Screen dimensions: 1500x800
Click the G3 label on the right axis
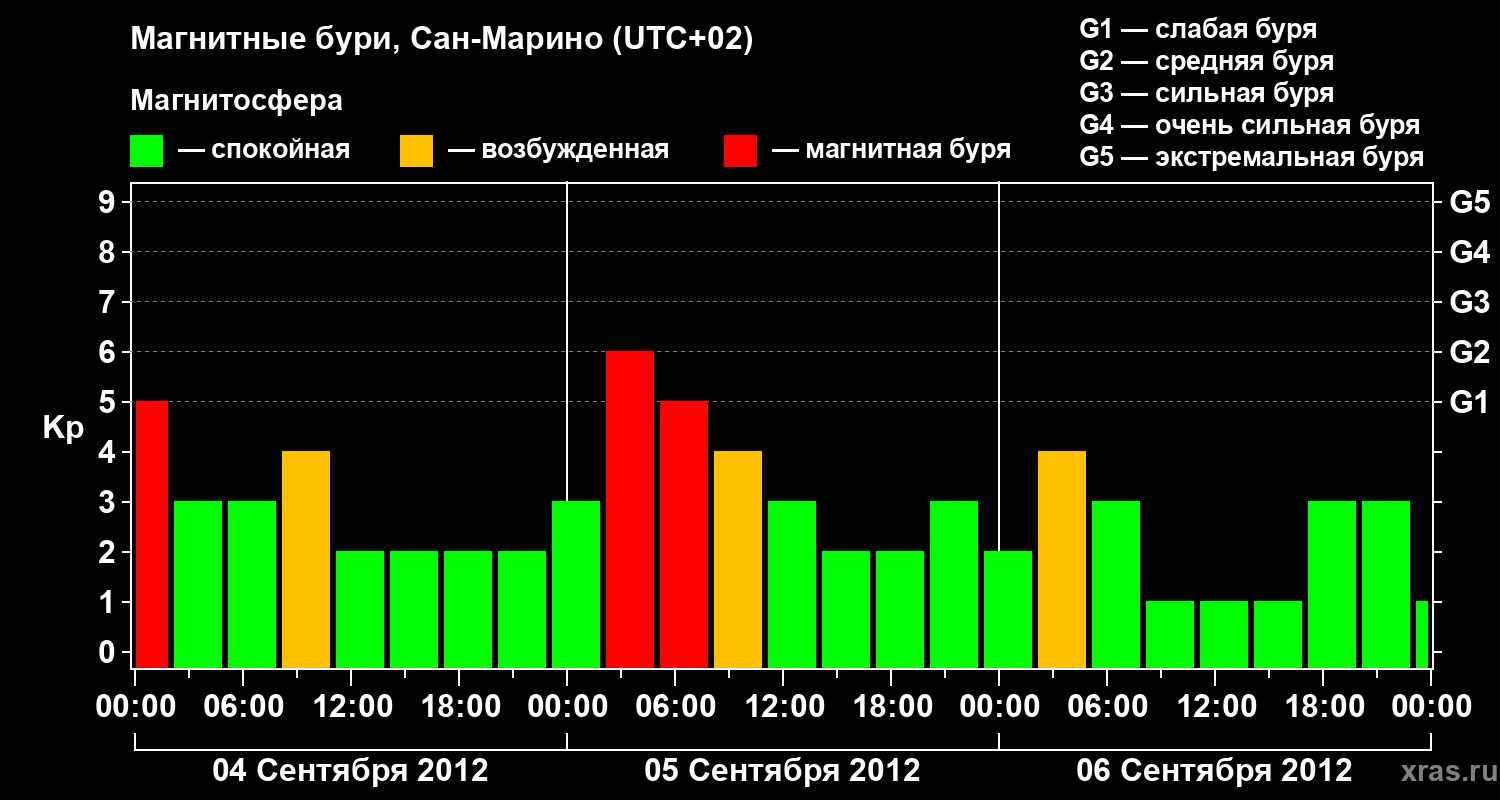tap(1469, 303)
